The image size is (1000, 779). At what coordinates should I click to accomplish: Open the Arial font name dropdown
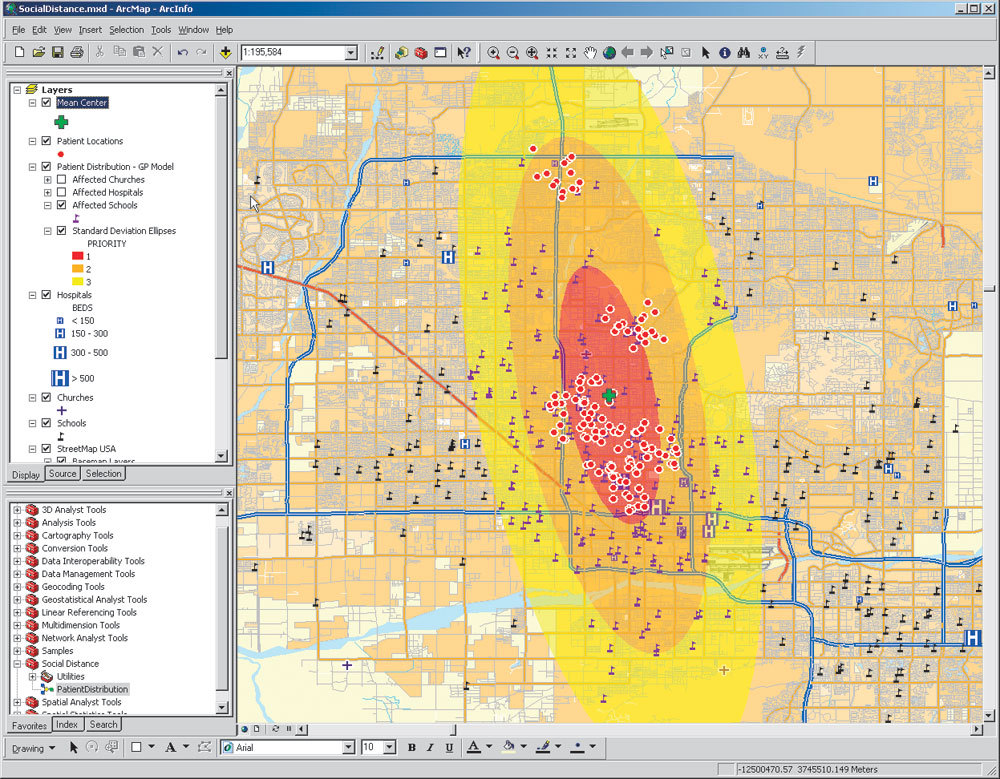tap(349, 747)
